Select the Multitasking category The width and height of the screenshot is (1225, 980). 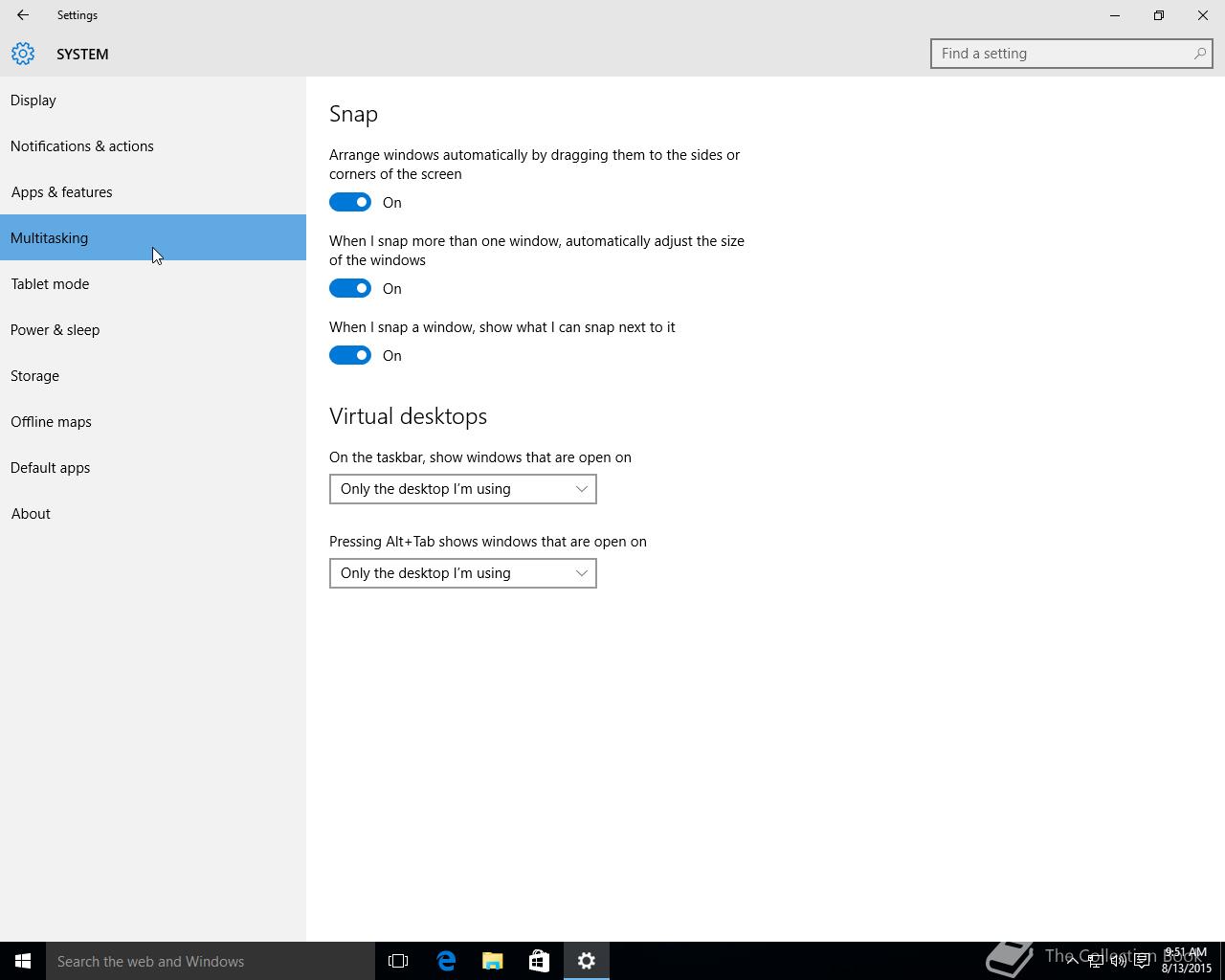tap(153, 237)
